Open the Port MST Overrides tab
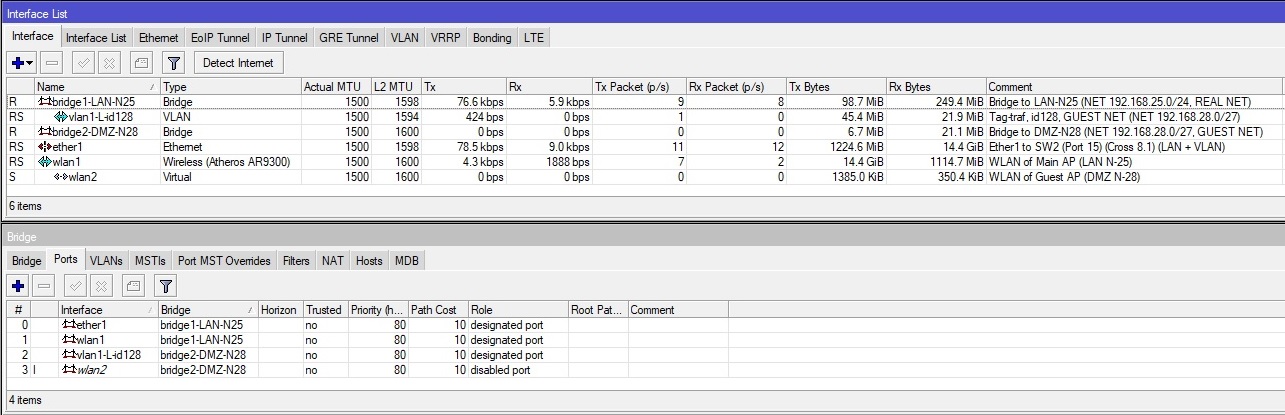The image size is (1285, 415). (x=225, y=261)
